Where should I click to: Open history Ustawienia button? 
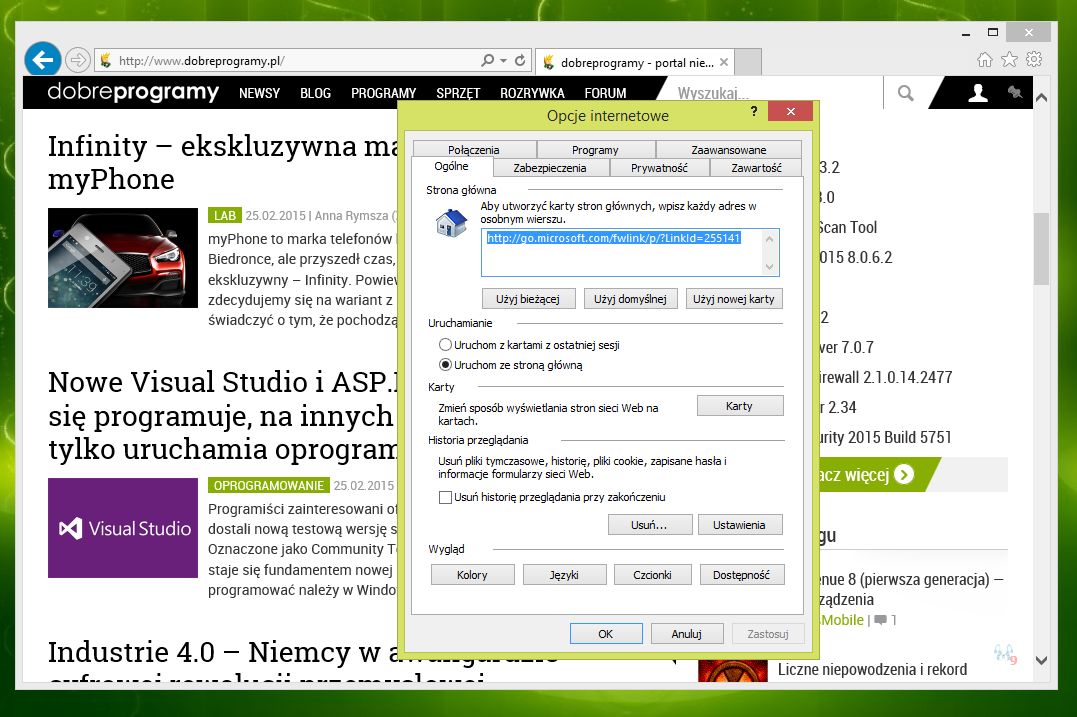[740, 525]
